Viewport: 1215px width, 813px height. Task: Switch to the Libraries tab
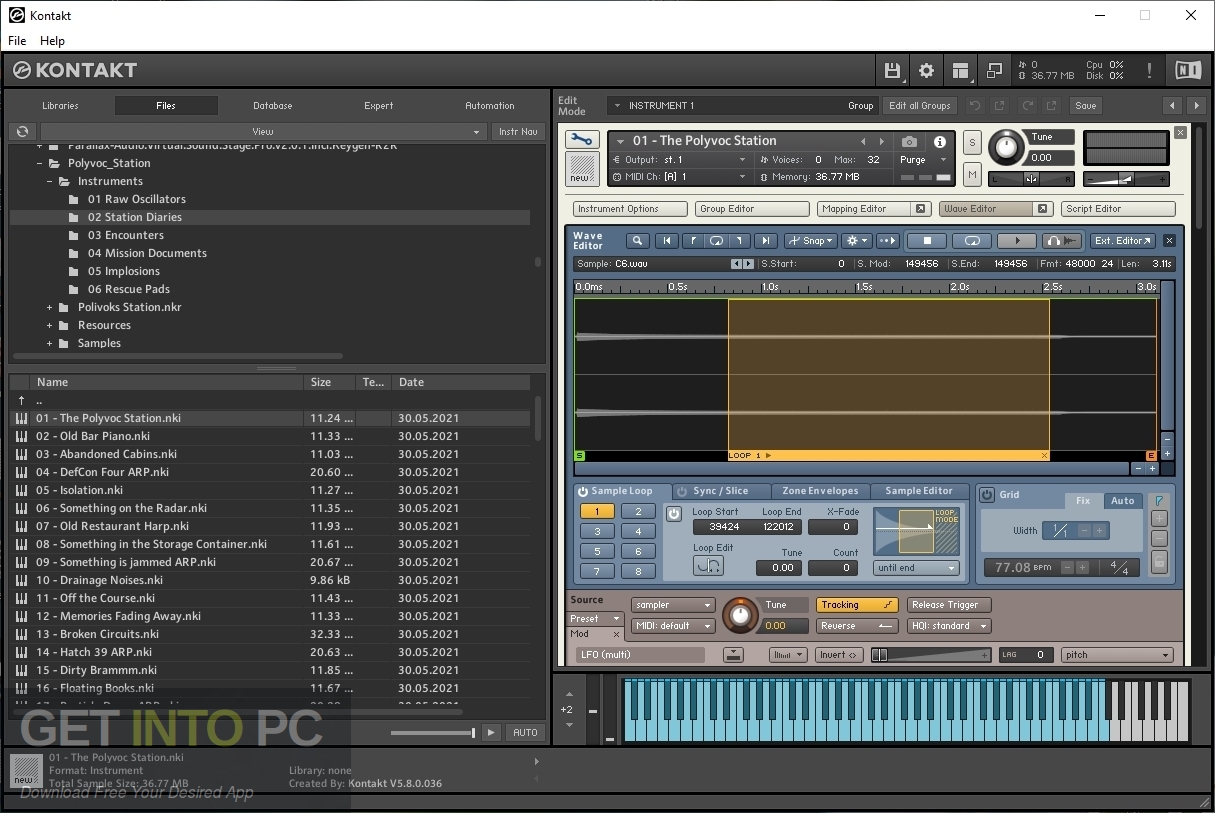click(x=60, y=105)
